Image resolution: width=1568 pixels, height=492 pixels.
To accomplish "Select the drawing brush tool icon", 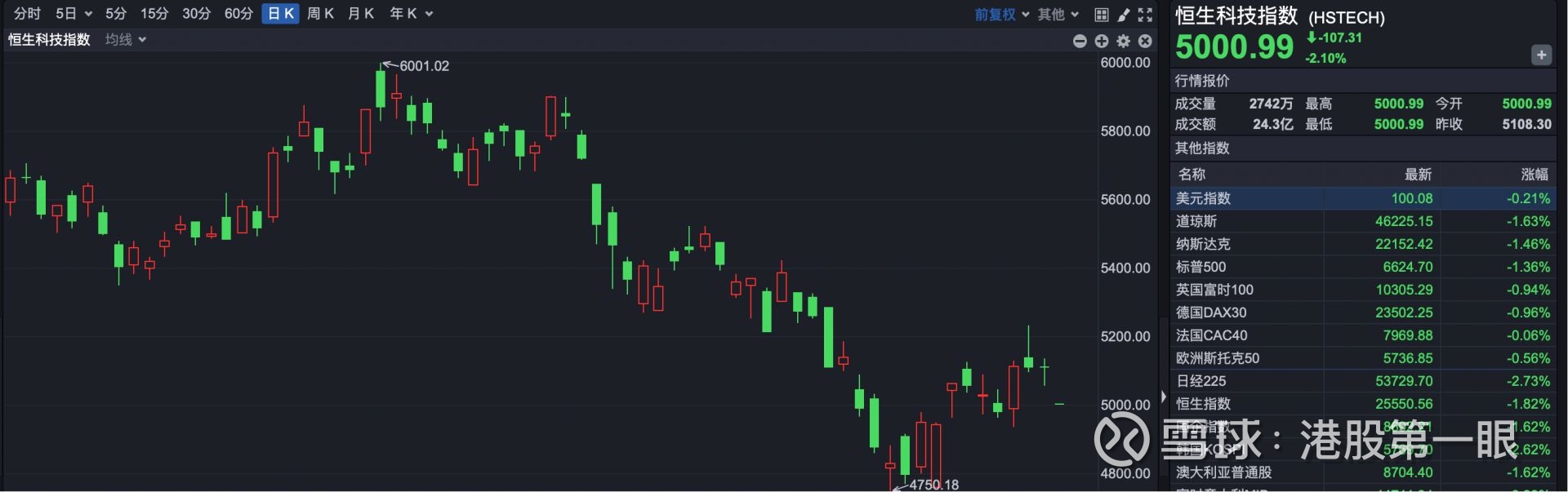I will (x=1124, y=15).
